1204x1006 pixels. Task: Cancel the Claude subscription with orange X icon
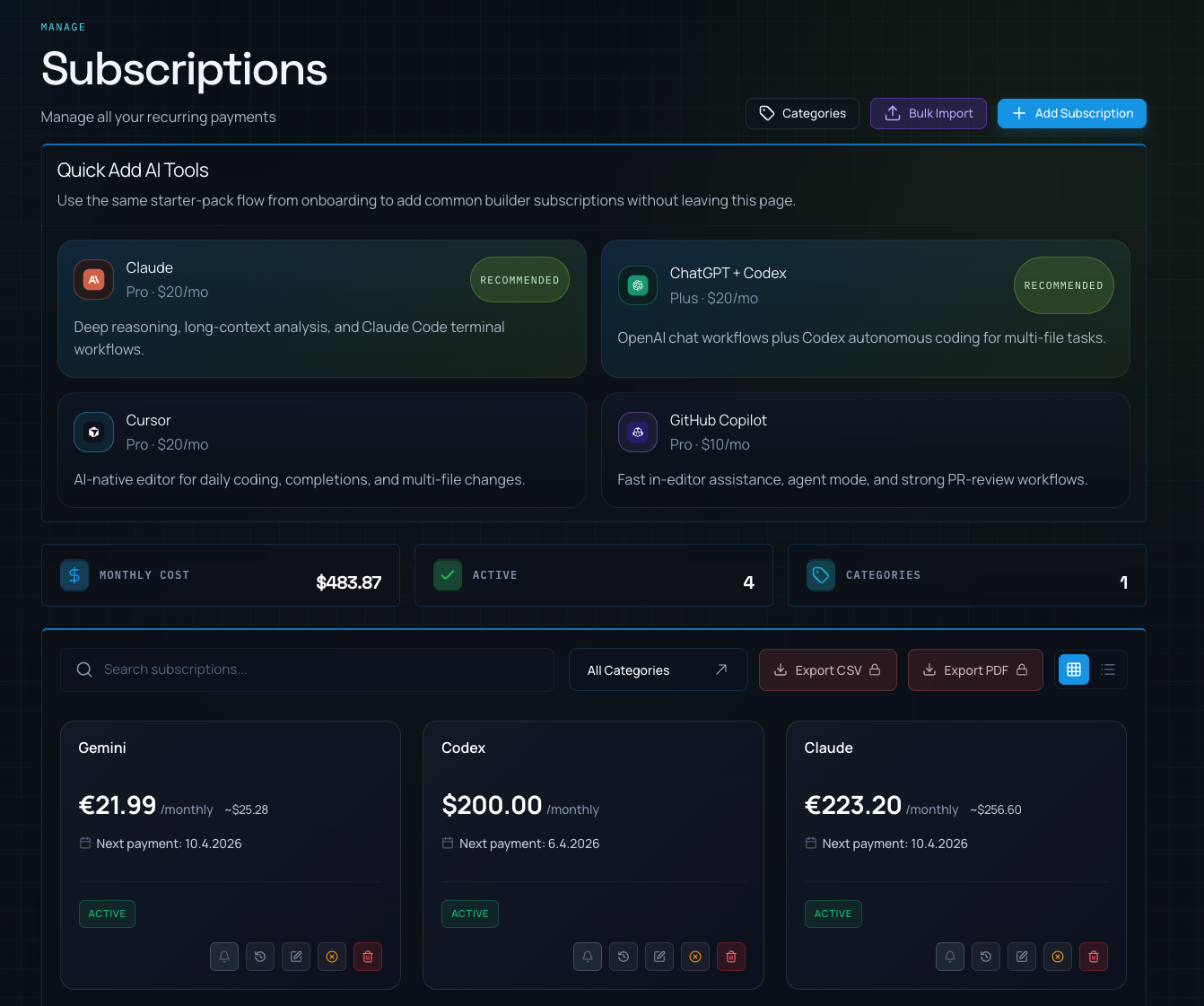(1058, 957)
